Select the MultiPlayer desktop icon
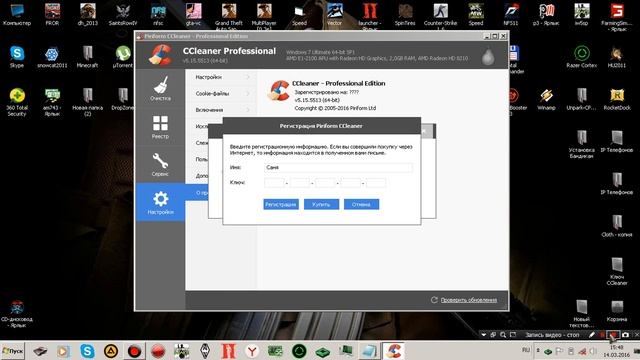This screenshot has height=360, width=640. [x=264, y=16]
